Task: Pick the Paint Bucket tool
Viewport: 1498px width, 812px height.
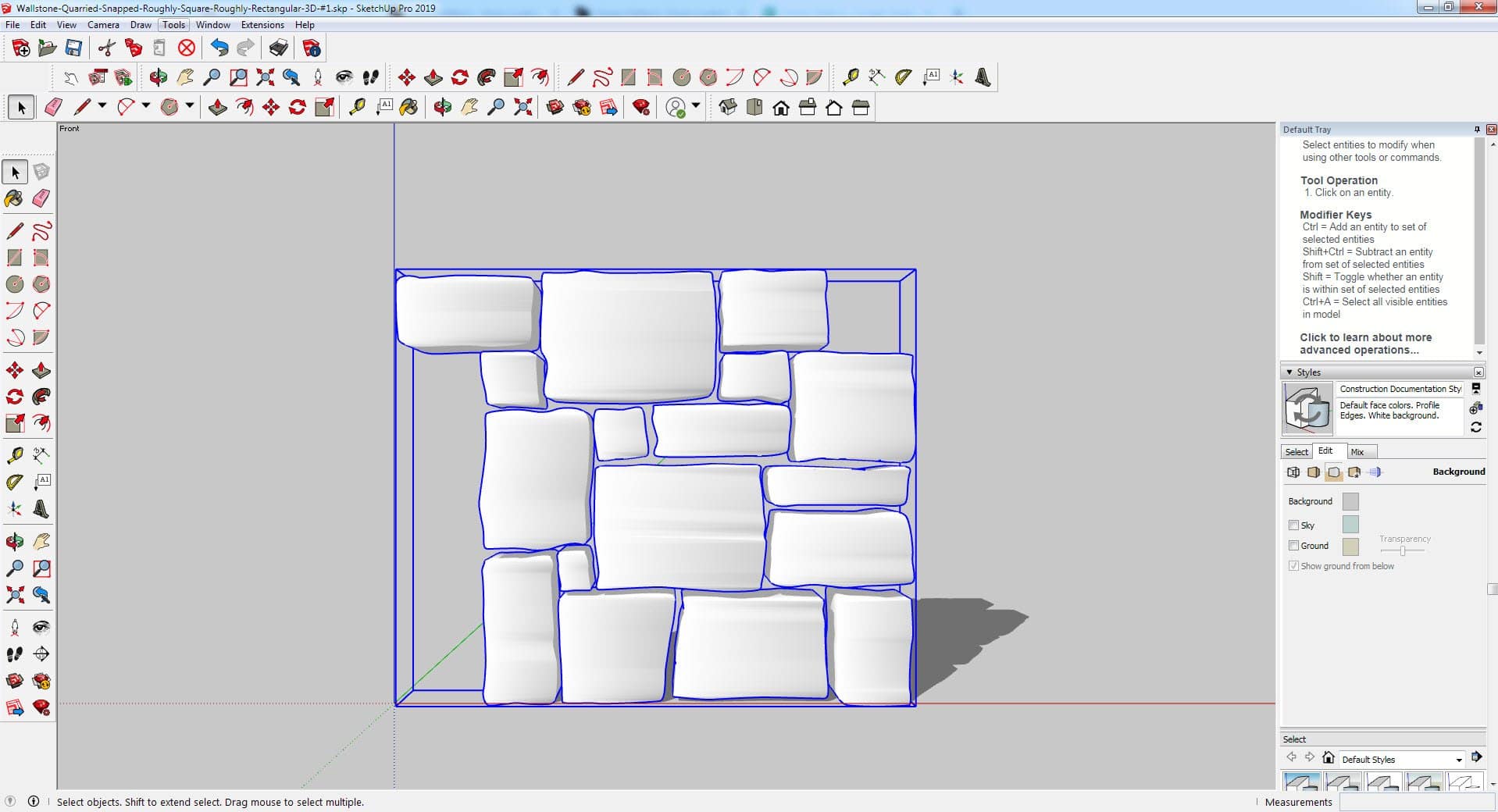Action: [x=14, y=198]
